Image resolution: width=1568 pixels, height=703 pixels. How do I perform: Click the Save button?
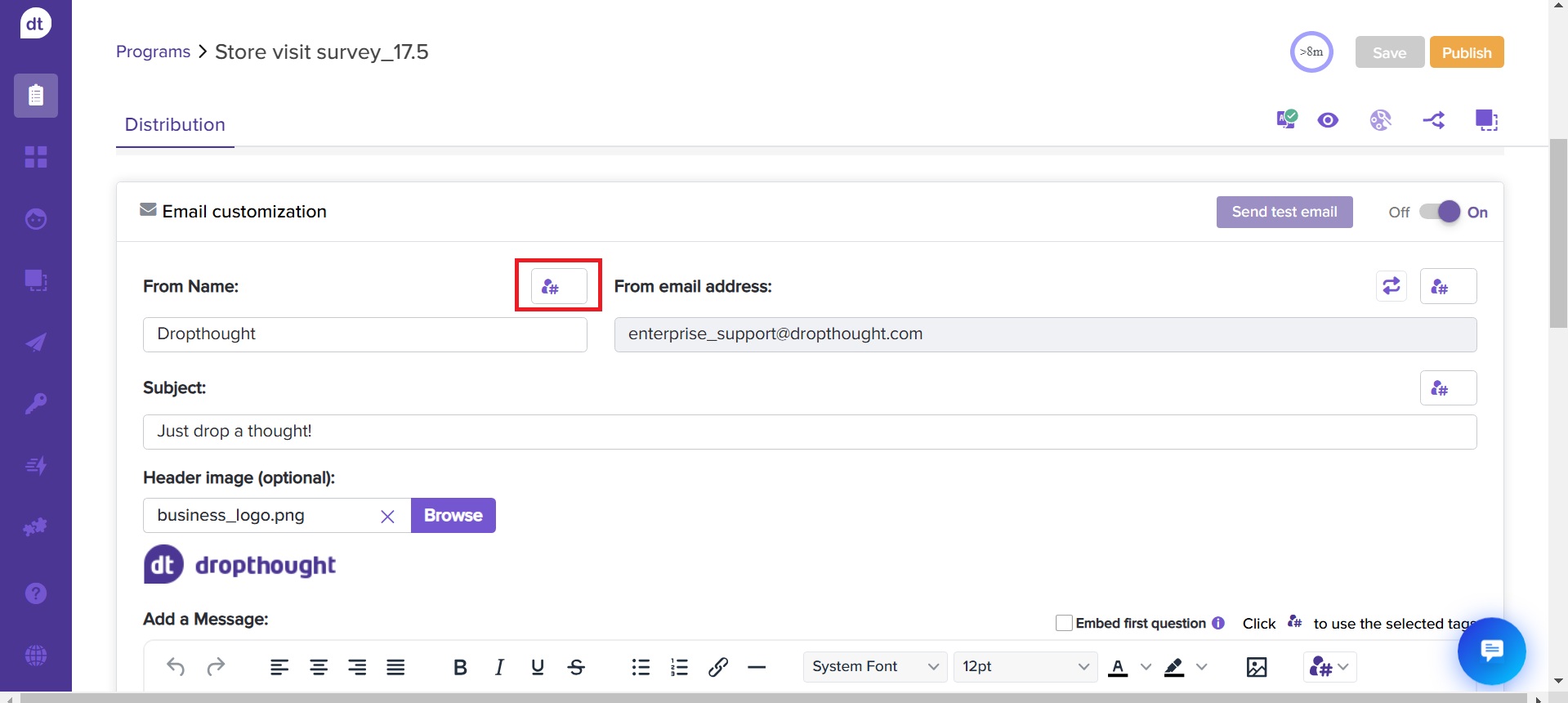1390,52
